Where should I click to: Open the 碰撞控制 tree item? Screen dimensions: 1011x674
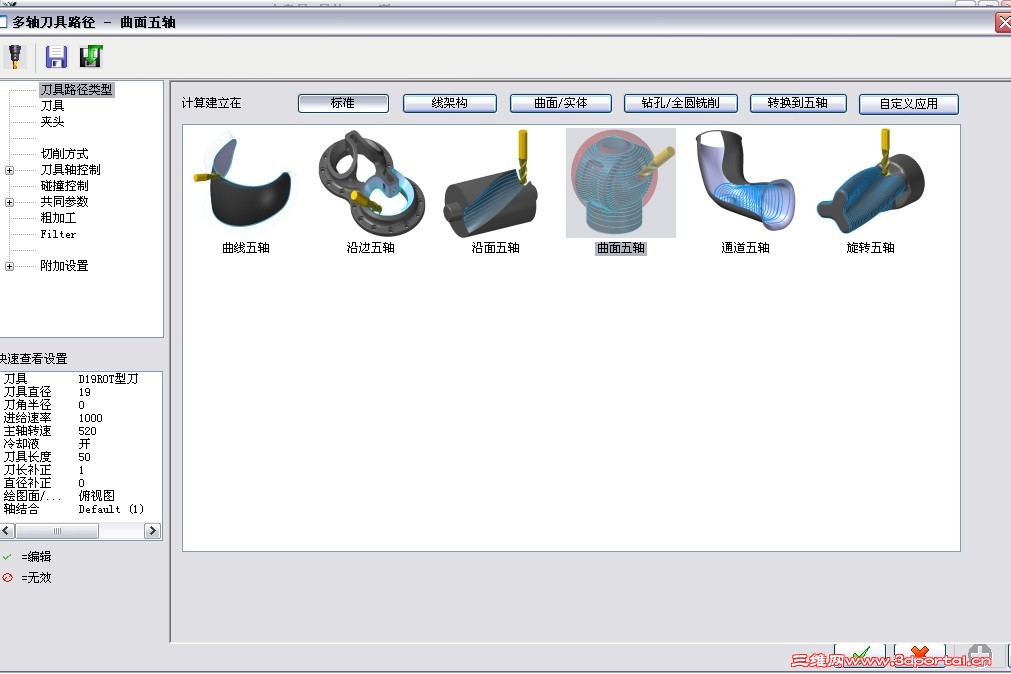click(64, 186)
